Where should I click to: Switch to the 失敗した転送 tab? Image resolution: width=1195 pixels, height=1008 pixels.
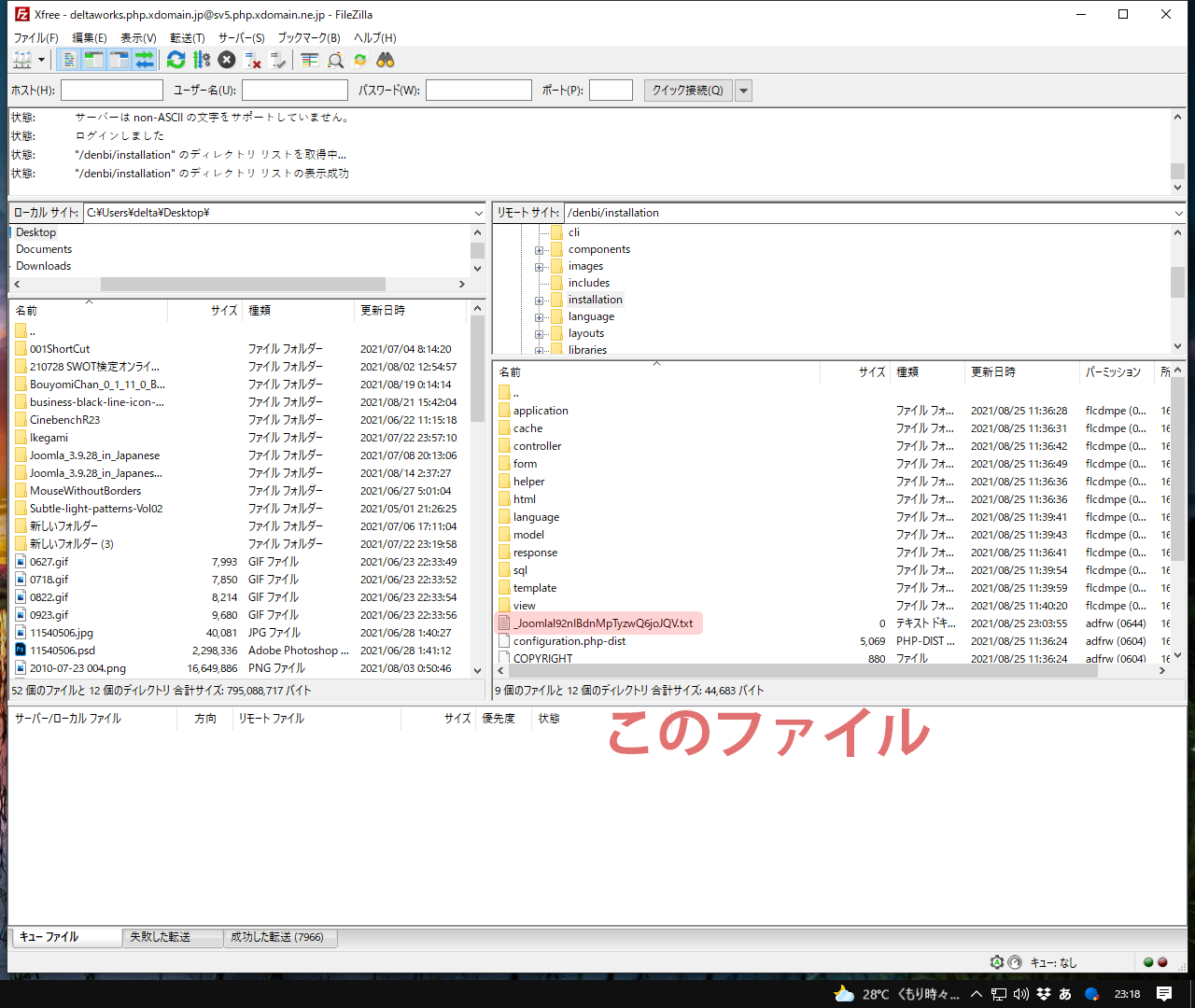point(161,937)
